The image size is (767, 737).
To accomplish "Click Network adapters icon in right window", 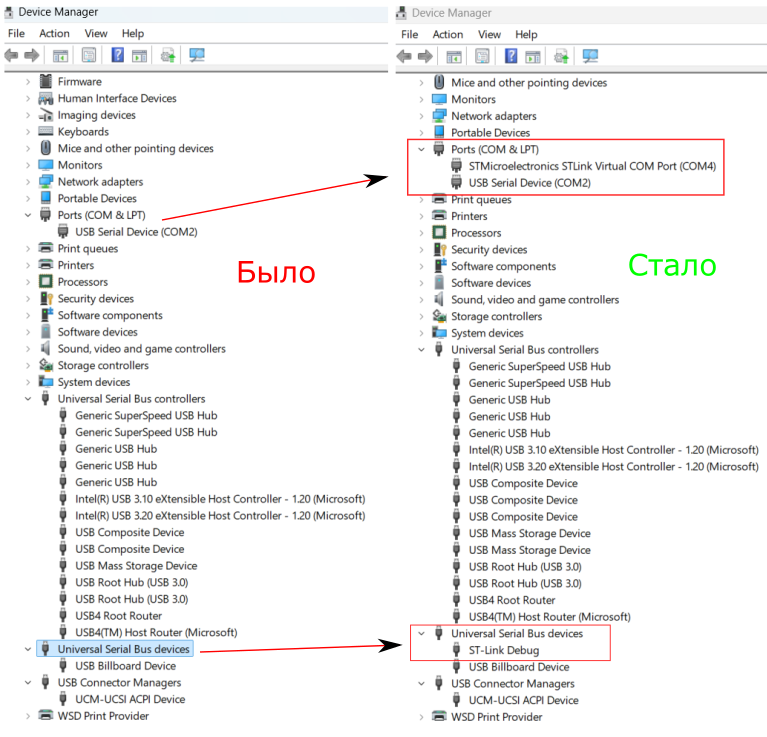I will 439,116.
